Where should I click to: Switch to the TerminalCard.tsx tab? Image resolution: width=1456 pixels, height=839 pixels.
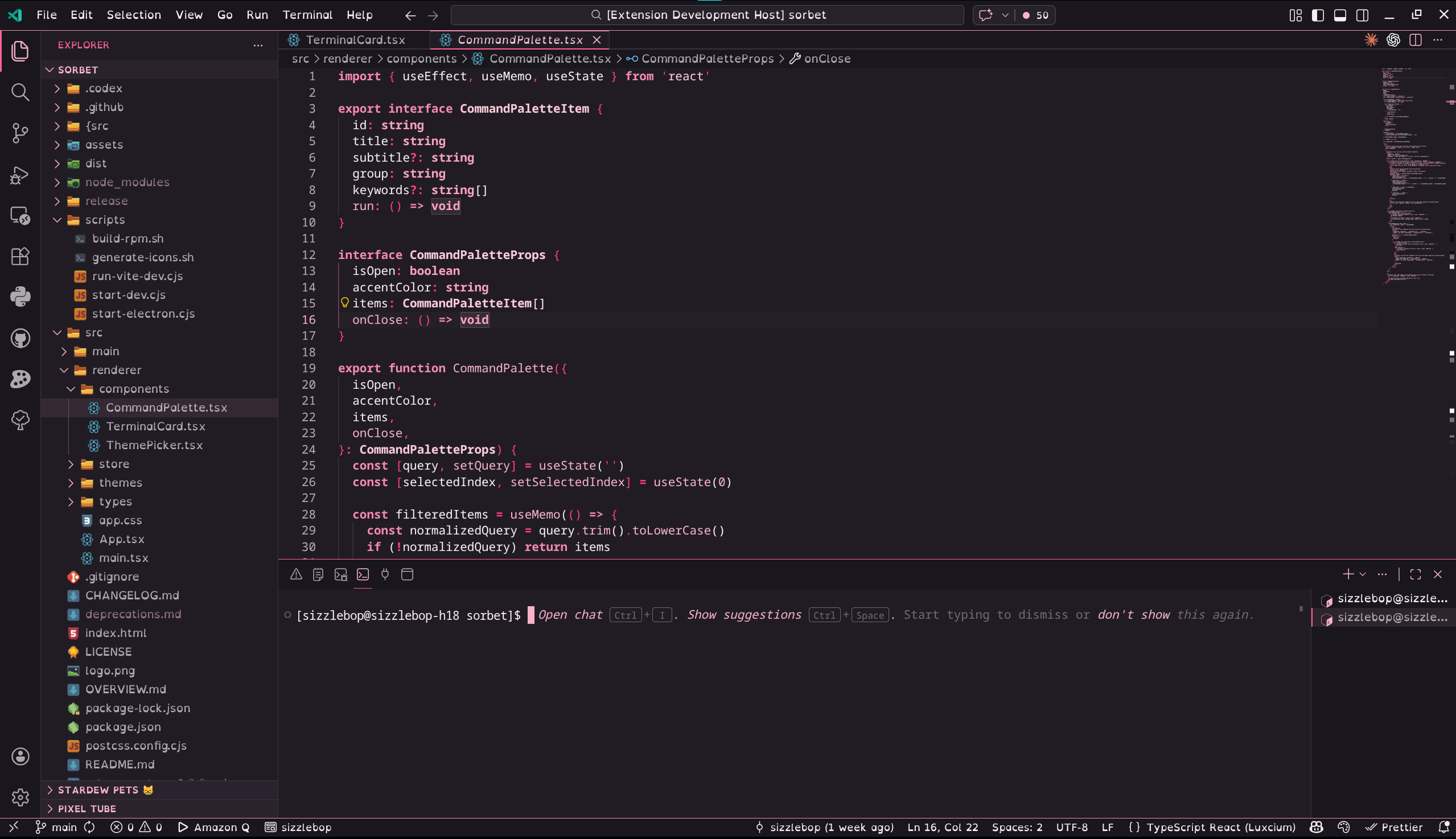coord(355,40)
